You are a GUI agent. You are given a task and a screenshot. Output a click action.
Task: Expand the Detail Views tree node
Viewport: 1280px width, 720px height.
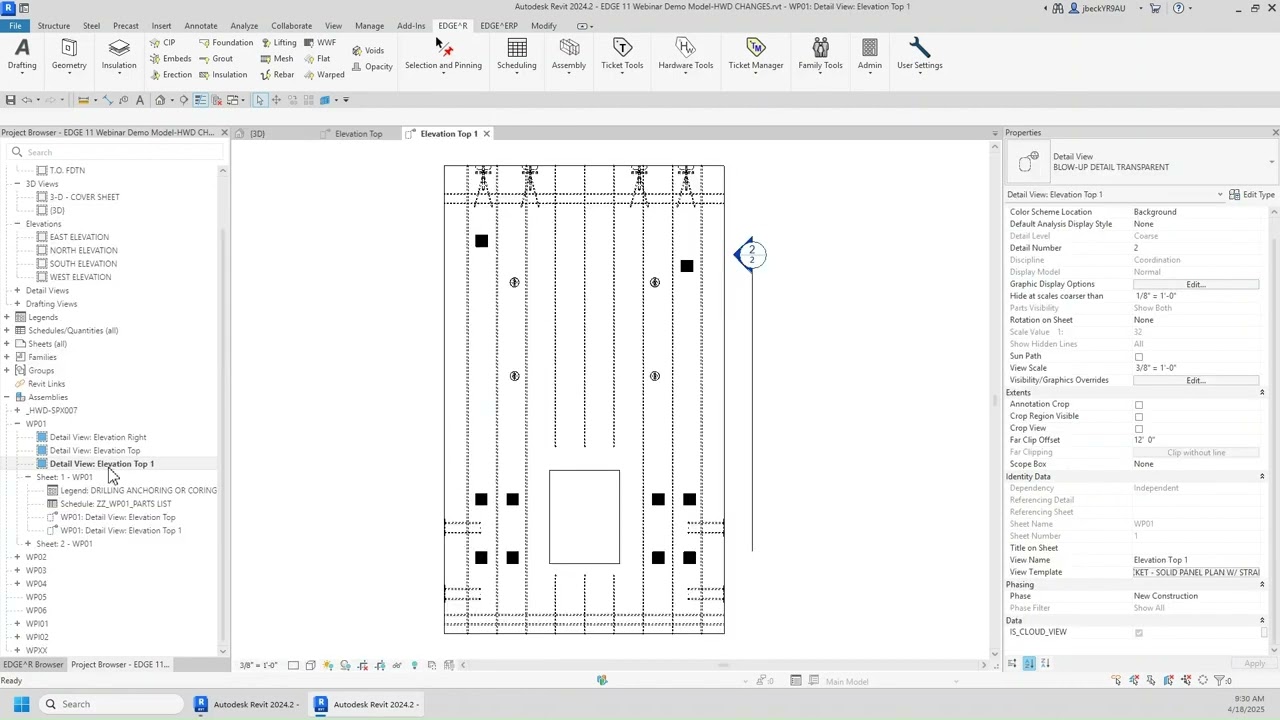coord(17,291)
